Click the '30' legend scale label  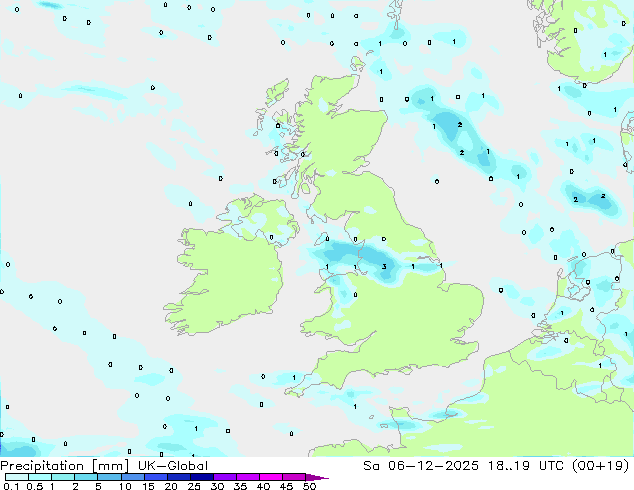pos(217,486)
